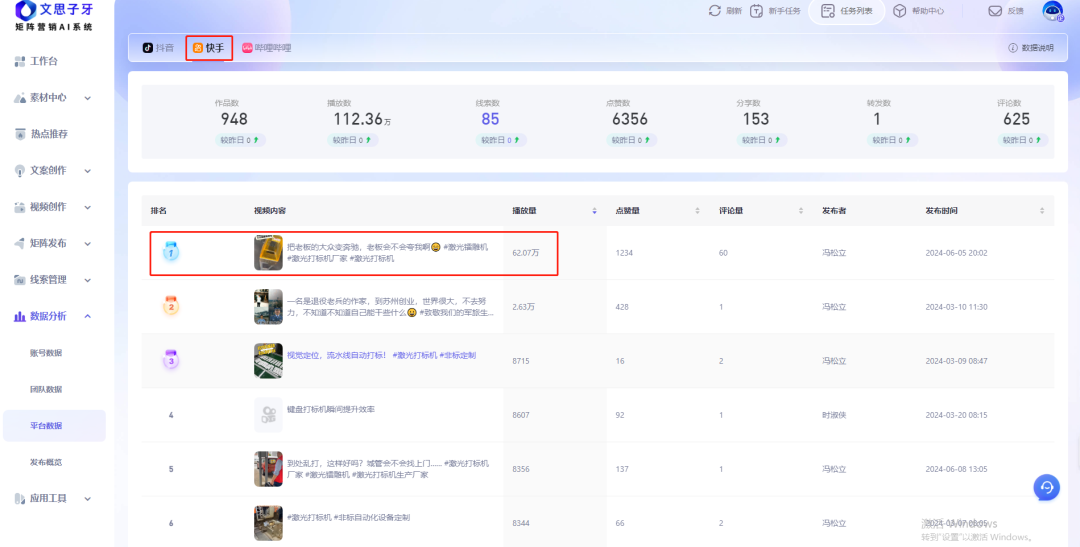The image size is (1080, 547).
Task: Click the 矩阵发布 send icon
Action: [20, 243]
